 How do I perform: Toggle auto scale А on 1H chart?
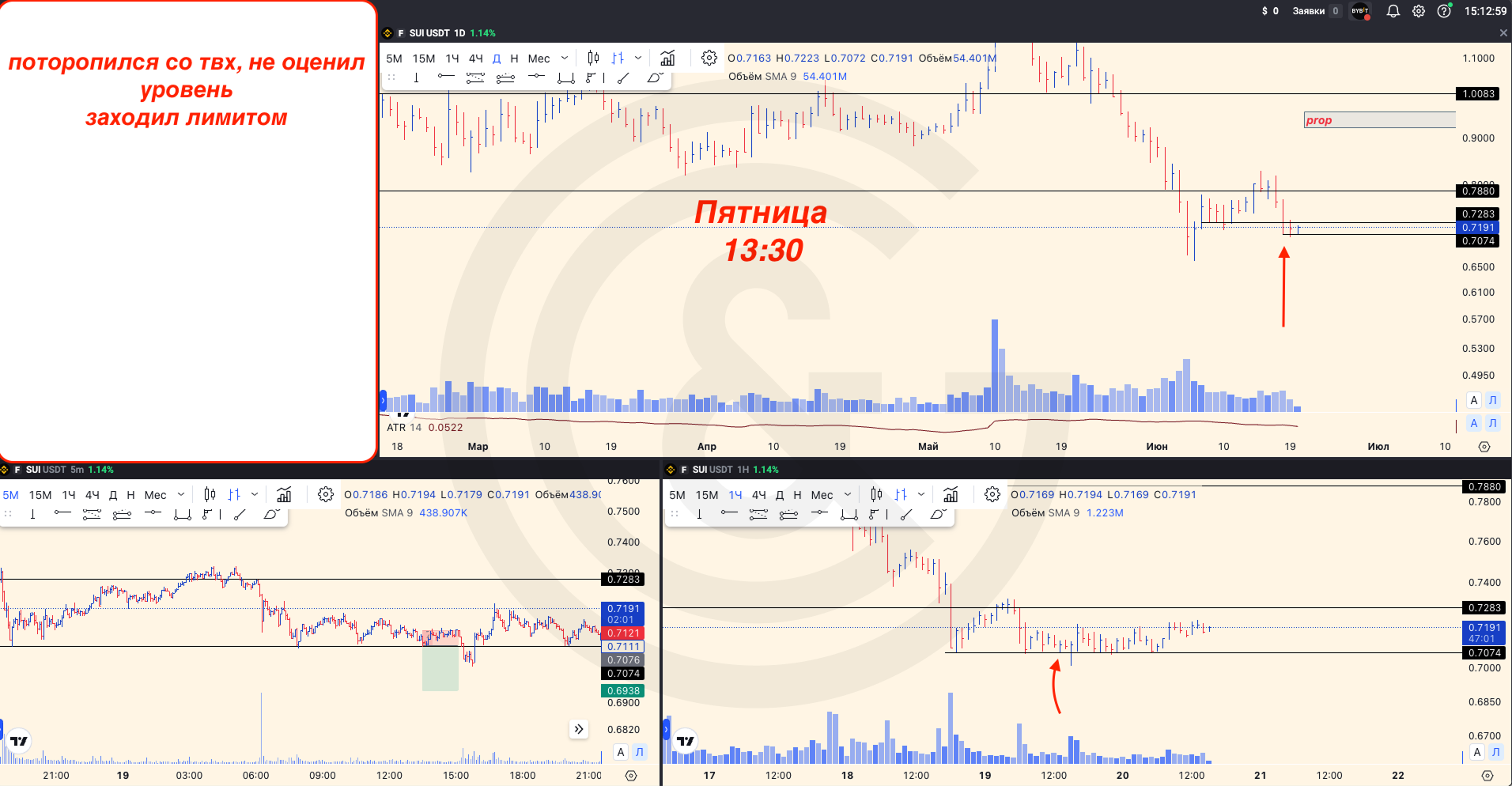tap(1477, 752)
